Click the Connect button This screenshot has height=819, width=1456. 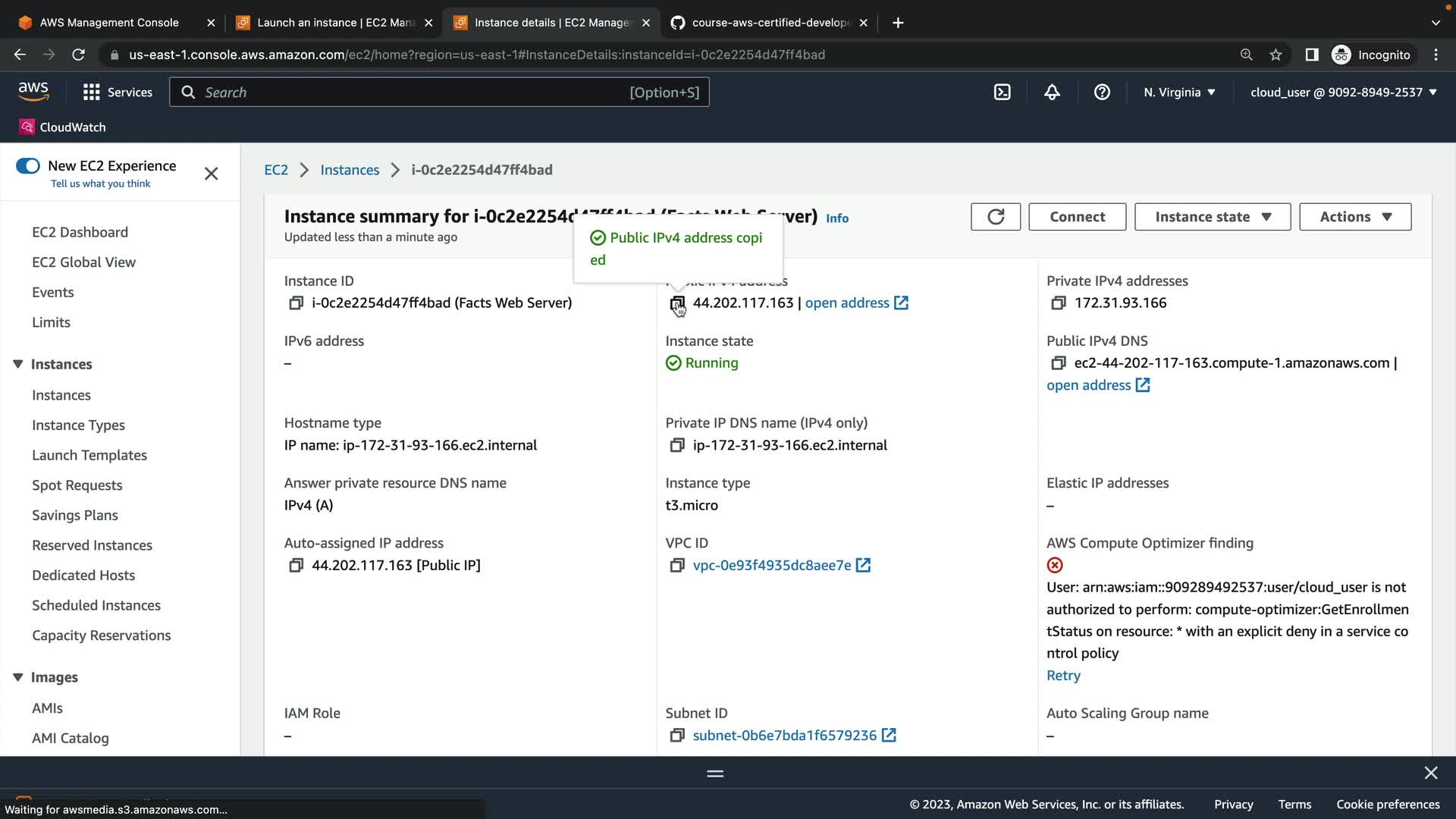[1077, 217]
